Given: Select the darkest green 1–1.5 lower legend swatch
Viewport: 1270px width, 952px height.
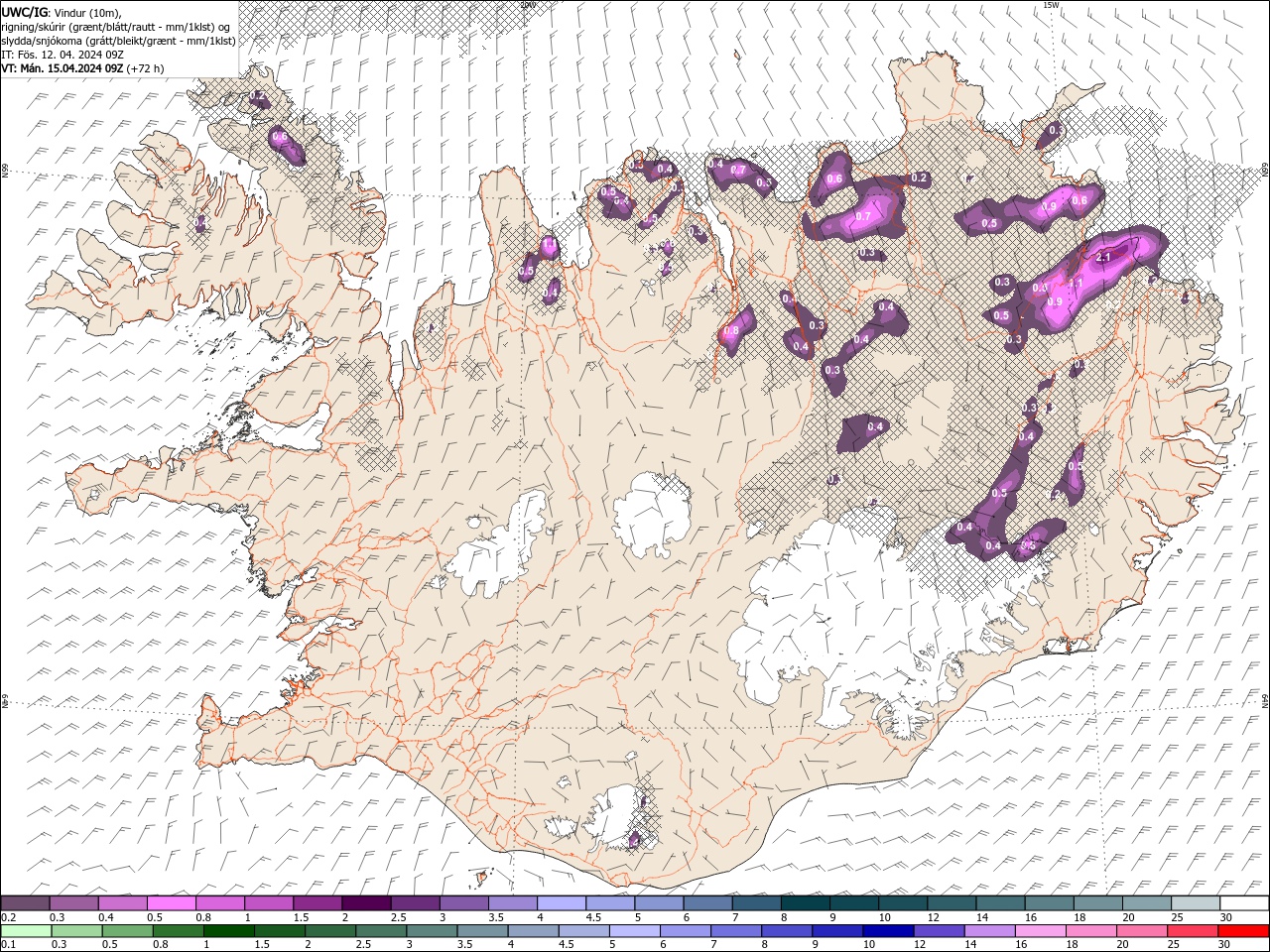Looking at the screenshot, I should click(229, 931).
